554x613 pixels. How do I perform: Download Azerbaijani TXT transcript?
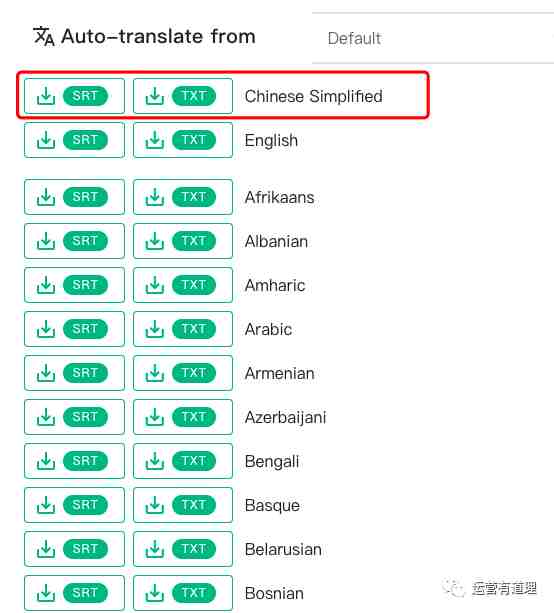pos(183,417)
